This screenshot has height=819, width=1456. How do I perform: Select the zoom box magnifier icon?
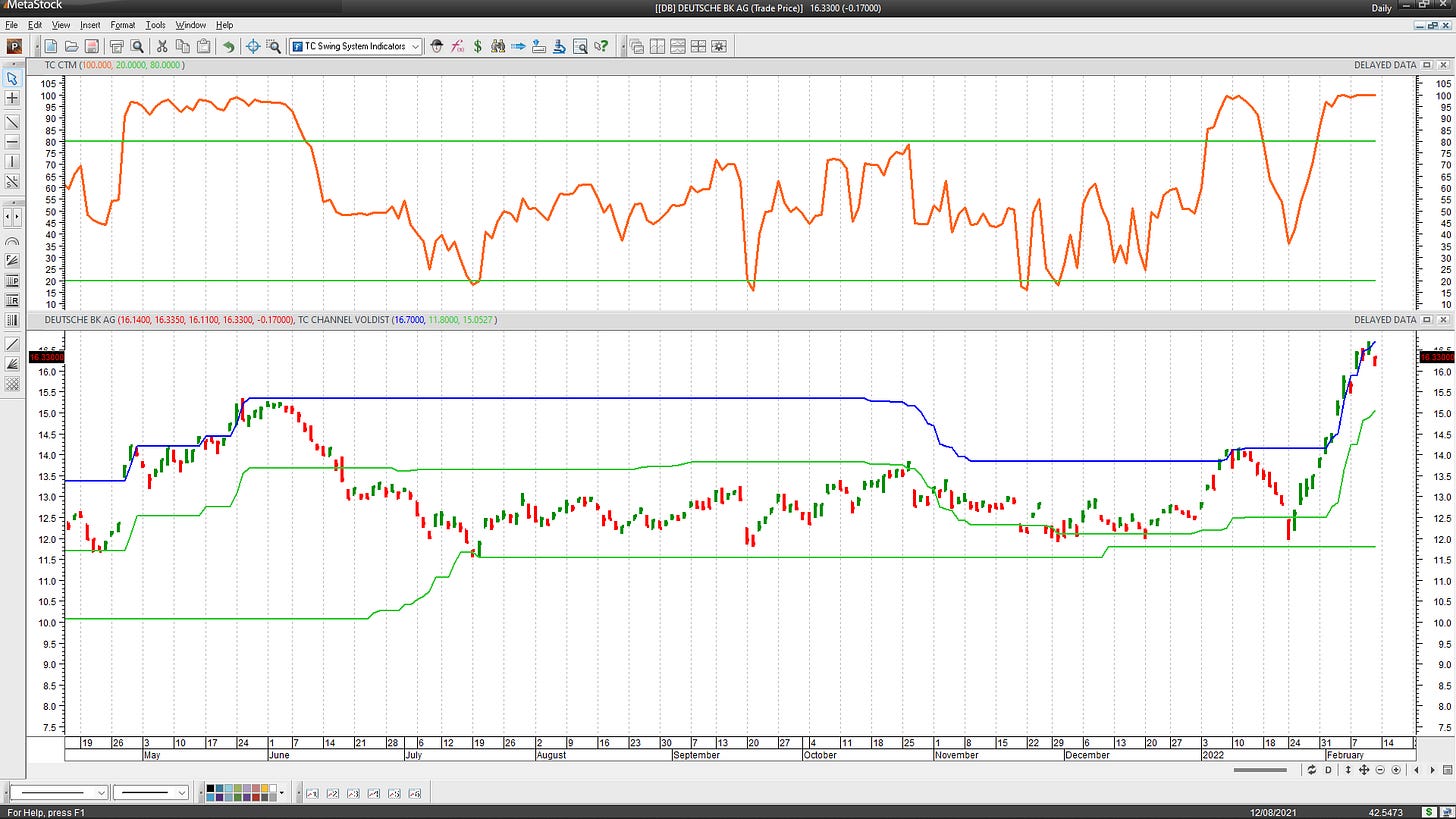point(273,46)
